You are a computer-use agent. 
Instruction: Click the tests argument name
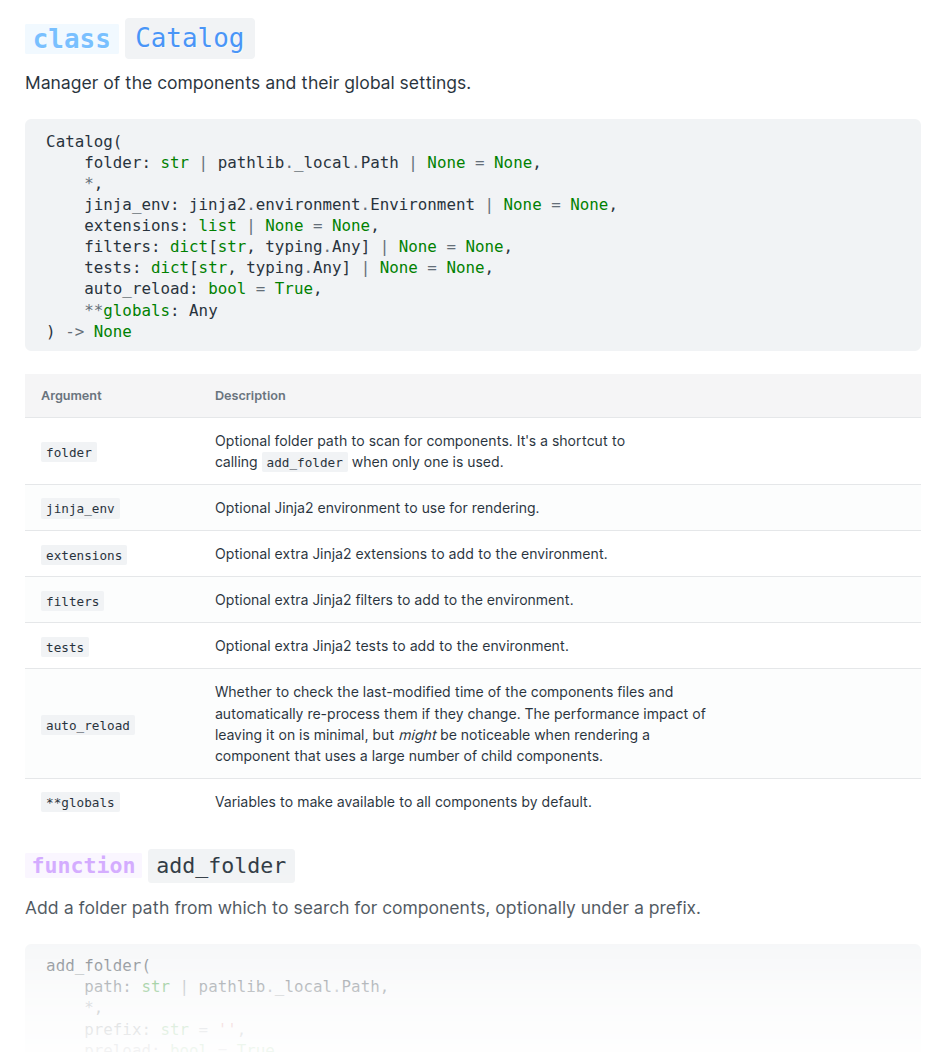pos(65,647)
